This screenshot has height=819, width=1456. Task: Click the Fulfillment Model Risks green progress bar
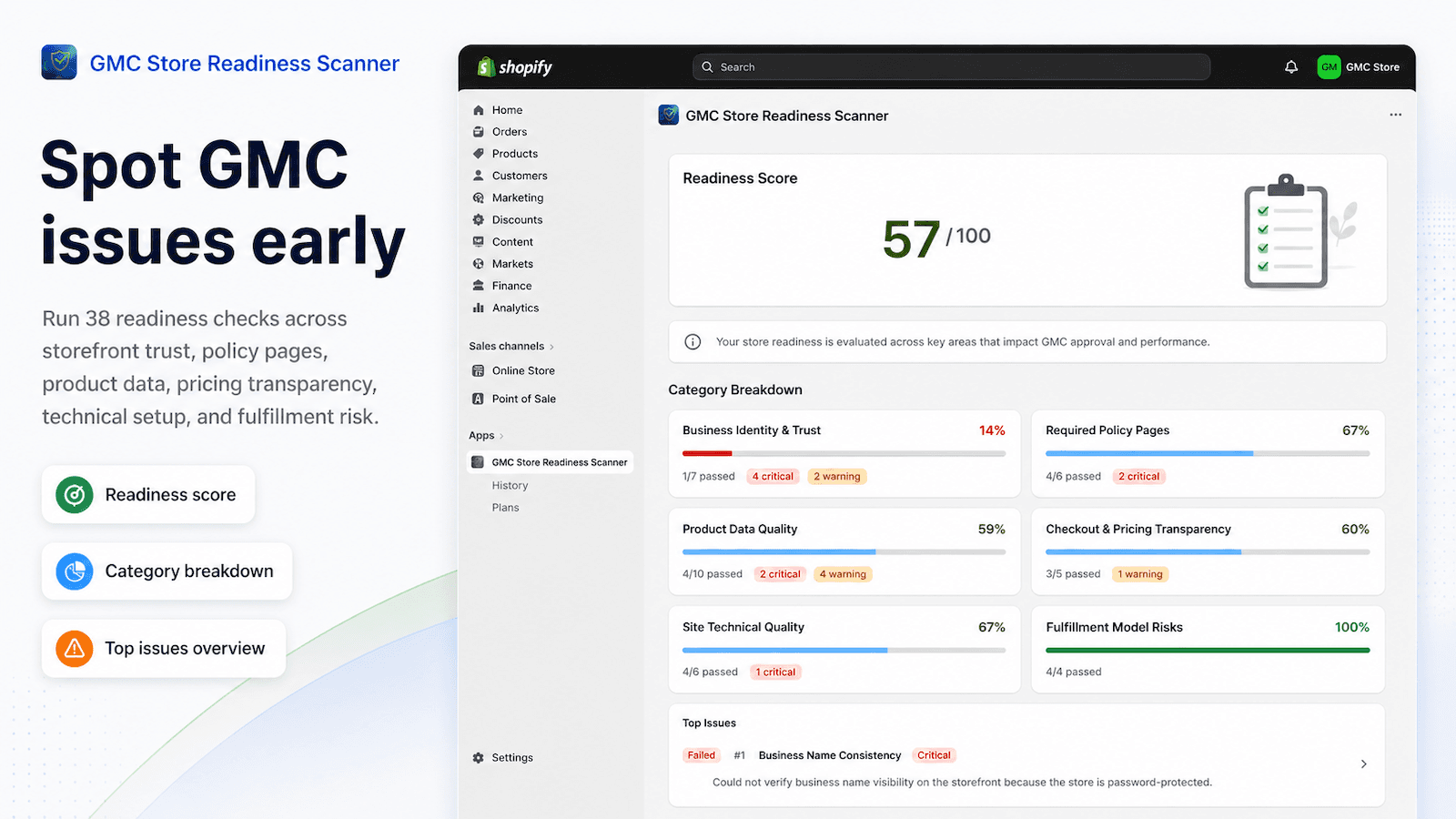pos(1208,650)
